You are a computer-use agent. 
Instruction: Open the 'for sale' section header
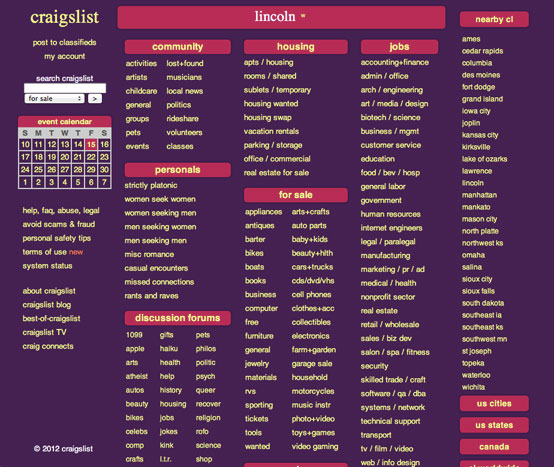click(295, 195)
